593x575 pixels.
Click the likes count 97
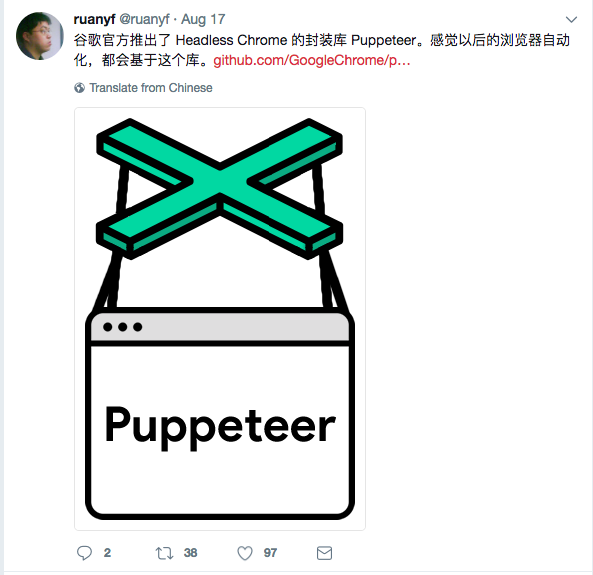pyautogui.click(x=270, y=553)
